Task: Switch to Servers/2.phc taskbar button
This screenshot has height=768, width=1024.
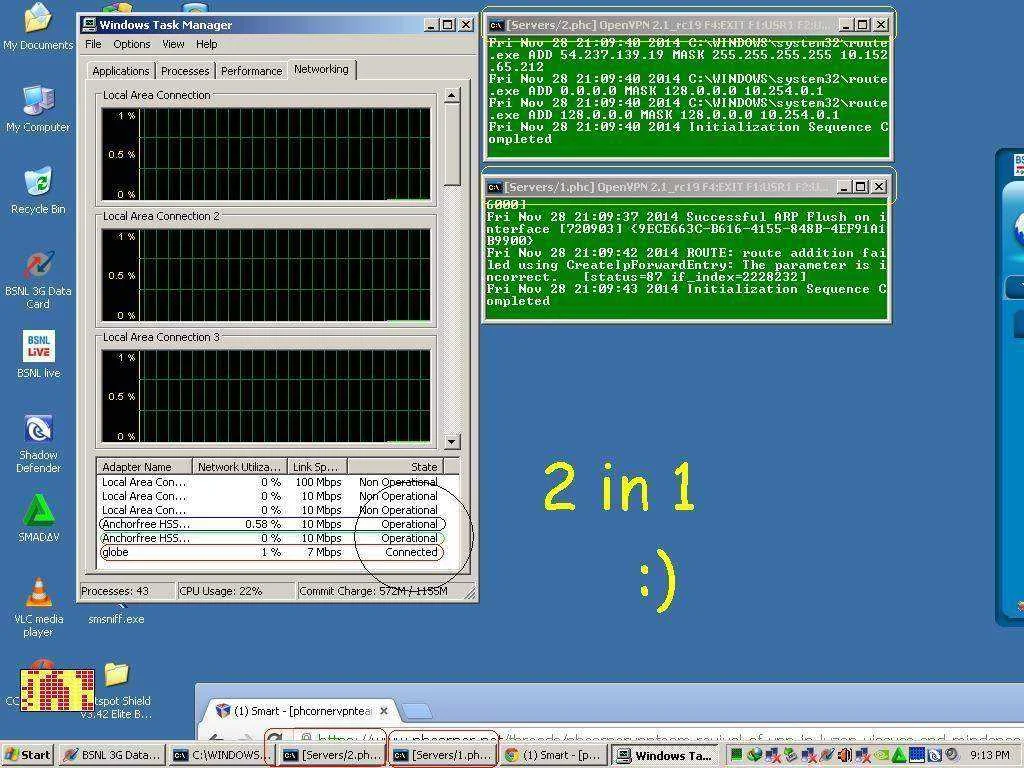Action: 333,755
